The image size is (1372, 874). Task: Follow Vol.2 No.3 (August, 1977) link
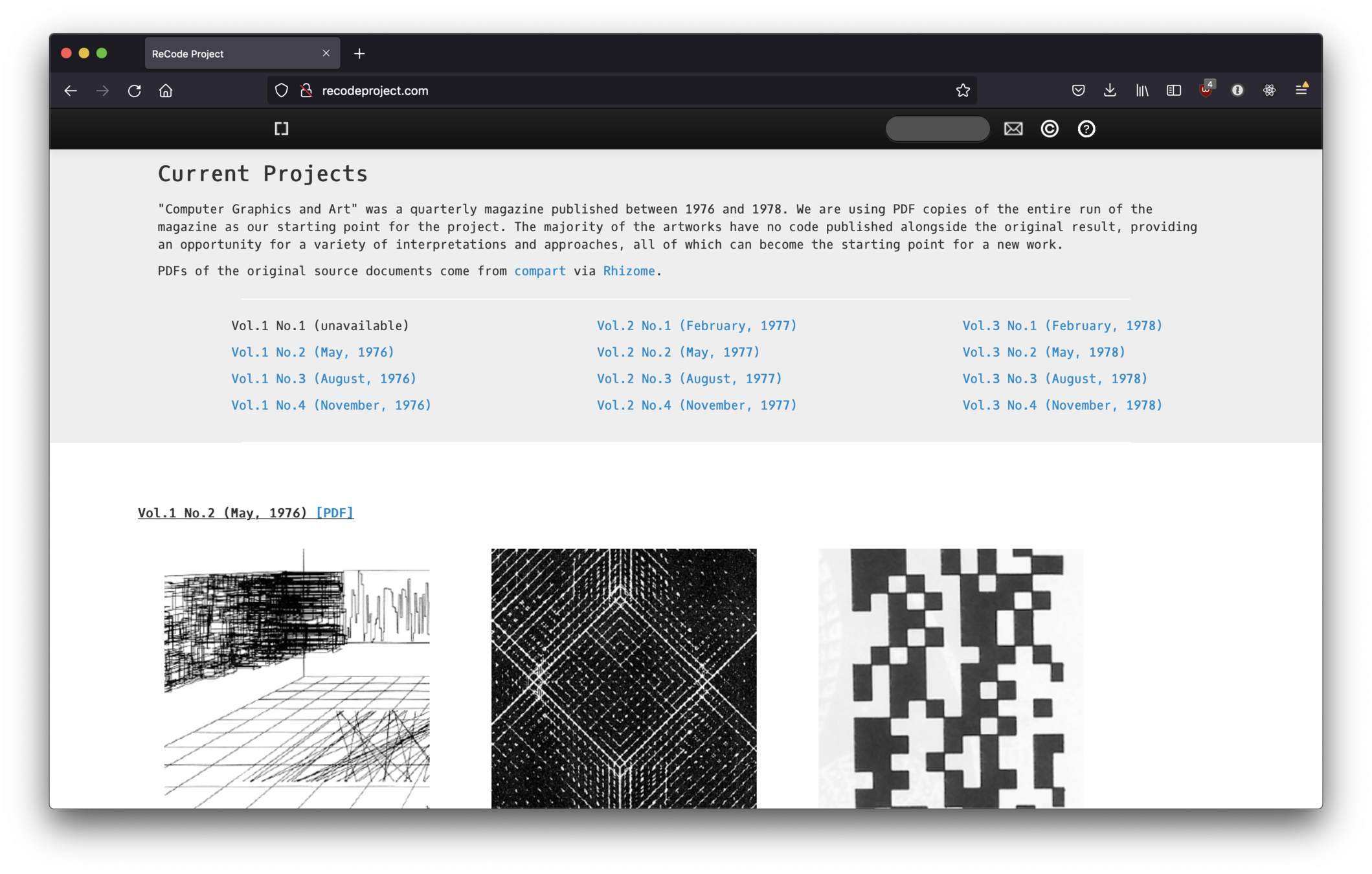click(689, 379)
